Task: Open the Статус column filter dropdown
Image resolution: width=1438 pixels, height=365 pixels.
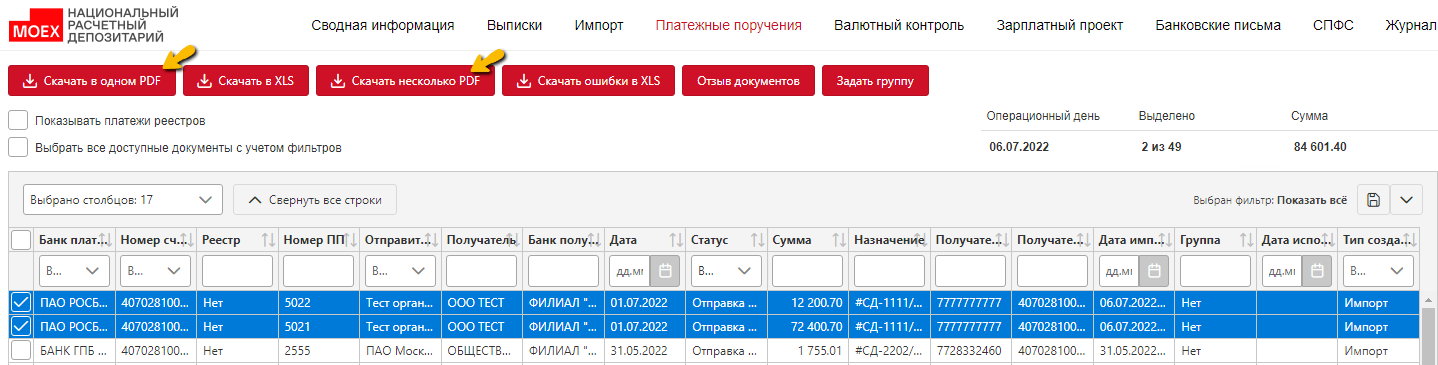Action: point(723,271)
